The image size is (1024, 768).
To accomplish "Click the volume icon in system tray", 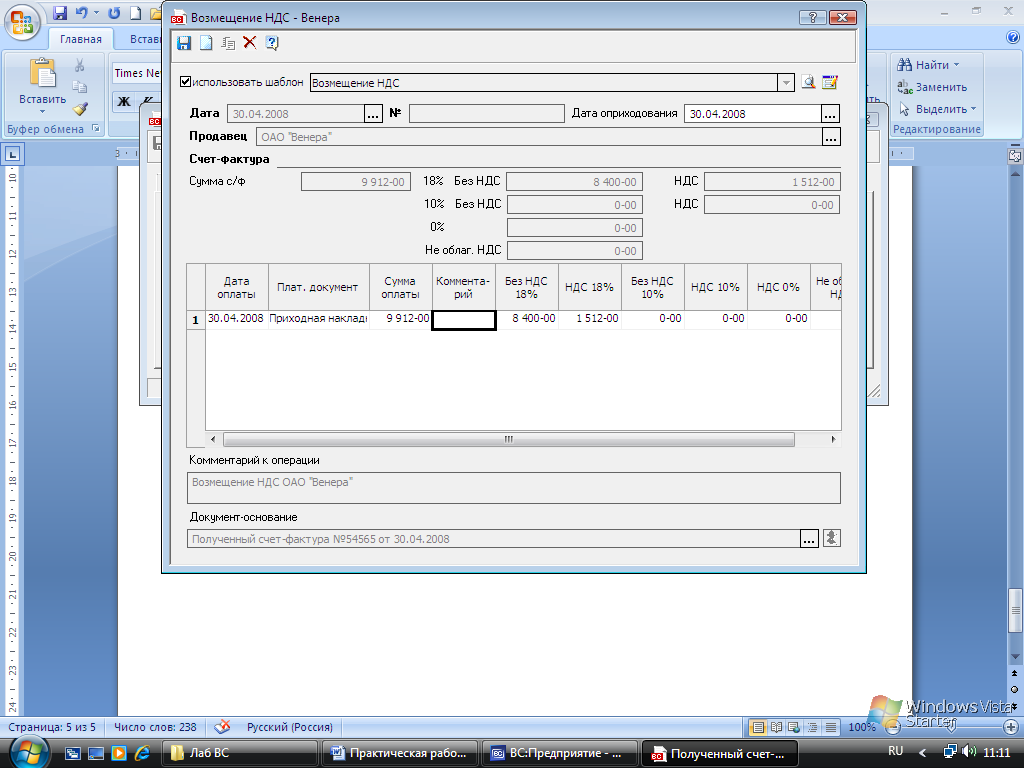I will (x=969, y=752).
